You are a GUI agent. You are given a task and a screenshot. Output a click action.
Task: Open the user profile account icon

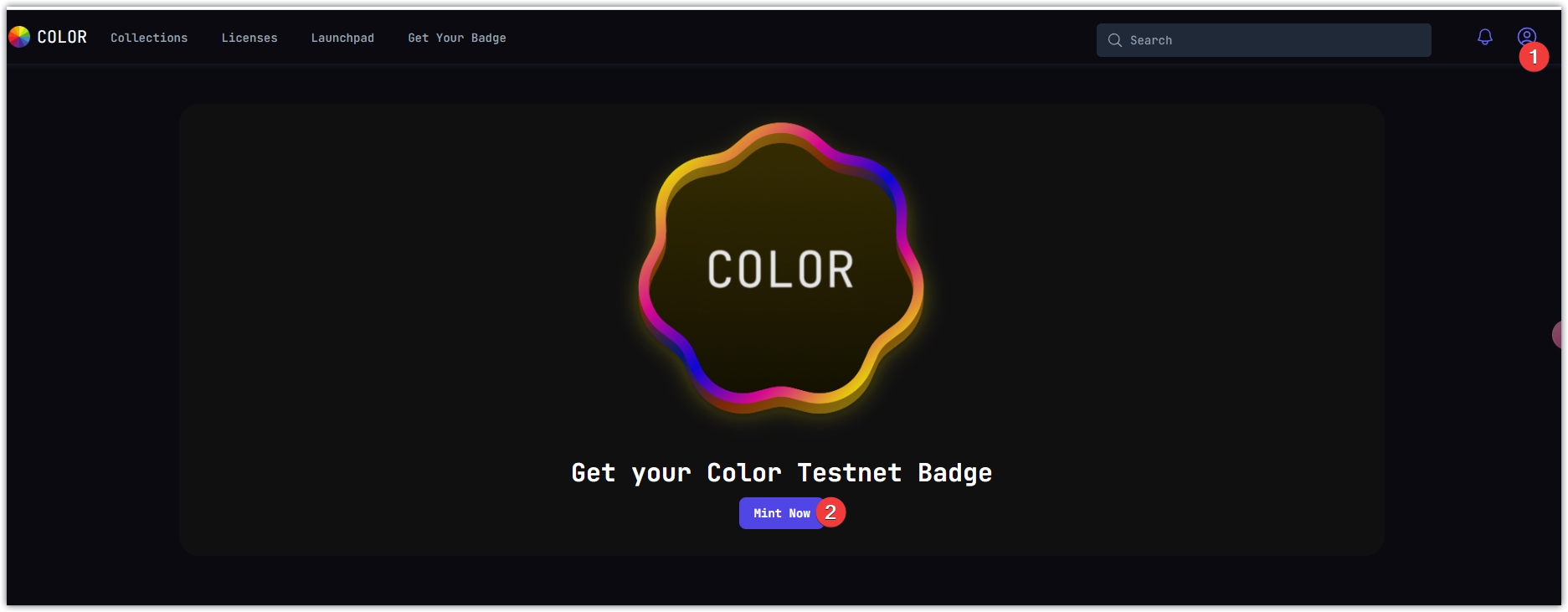(1525, 35)
